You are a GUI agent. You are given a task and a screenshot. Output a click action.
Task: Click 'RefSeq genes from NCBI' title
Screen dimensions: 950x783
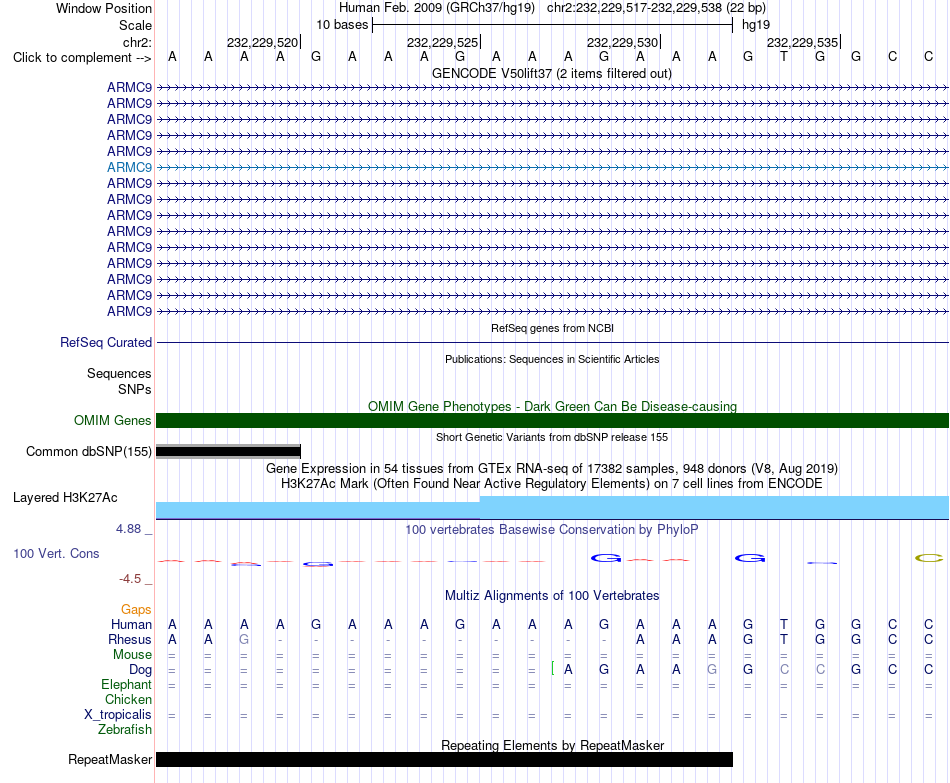(x=552, y=328)
